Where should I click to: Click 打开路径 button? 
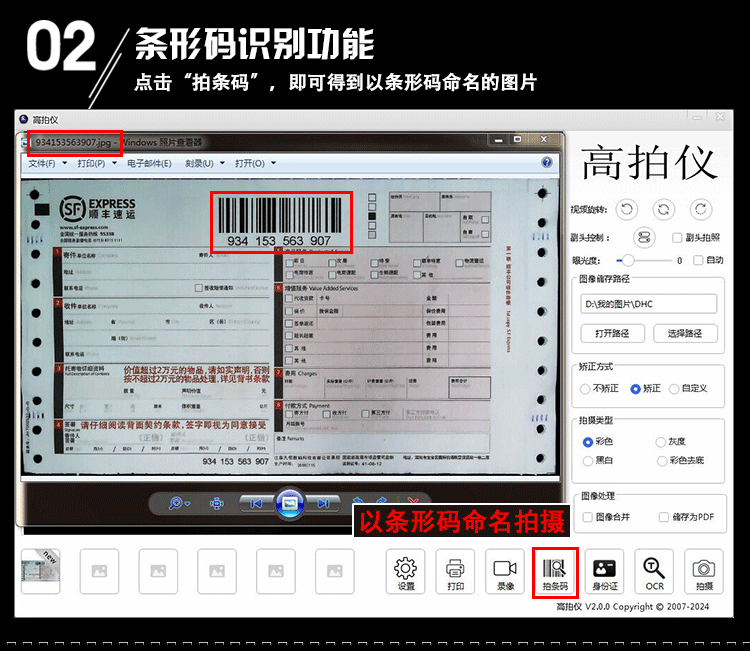(x=612, y=333)
